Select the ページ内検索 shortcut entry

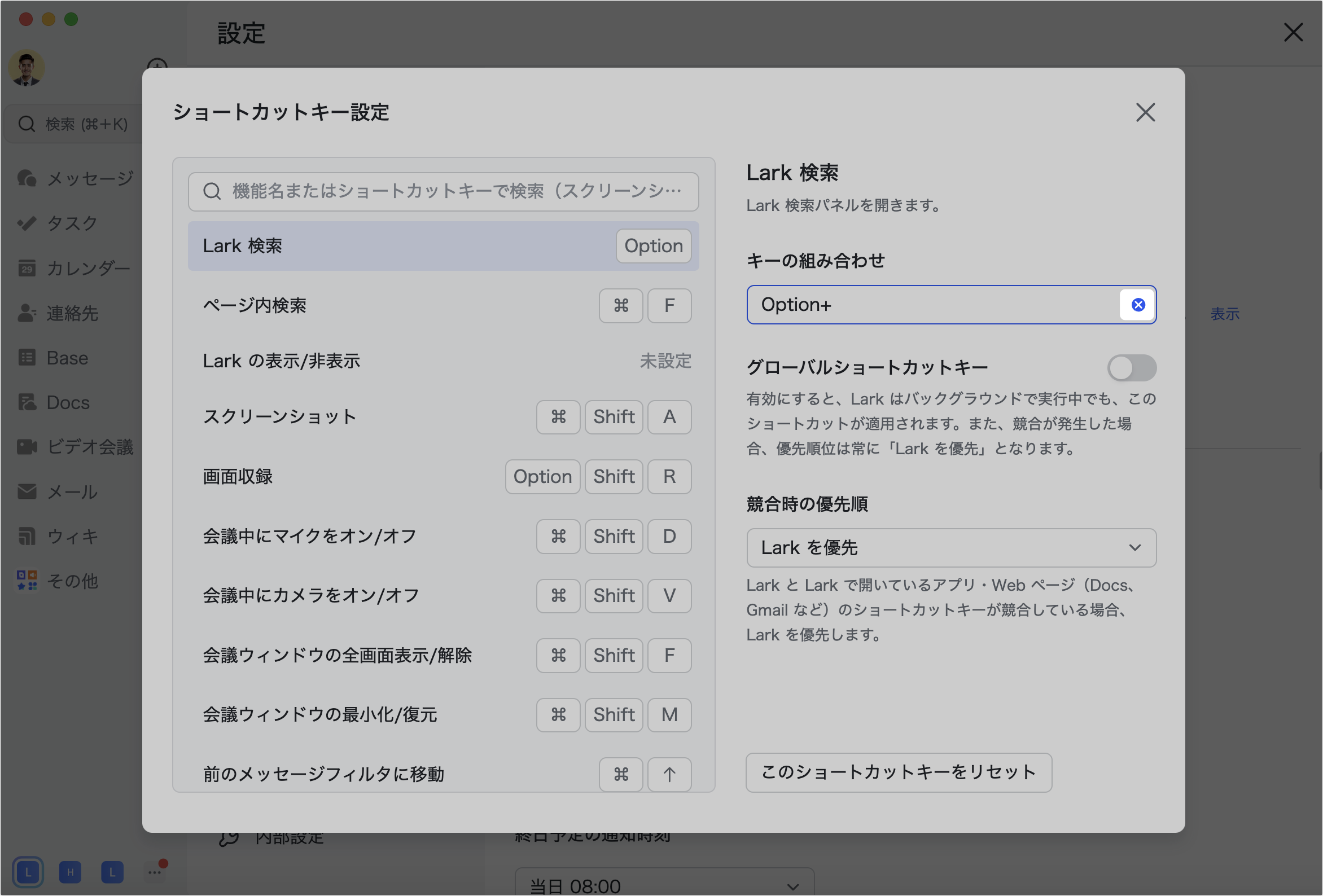(x=398, y=306)
